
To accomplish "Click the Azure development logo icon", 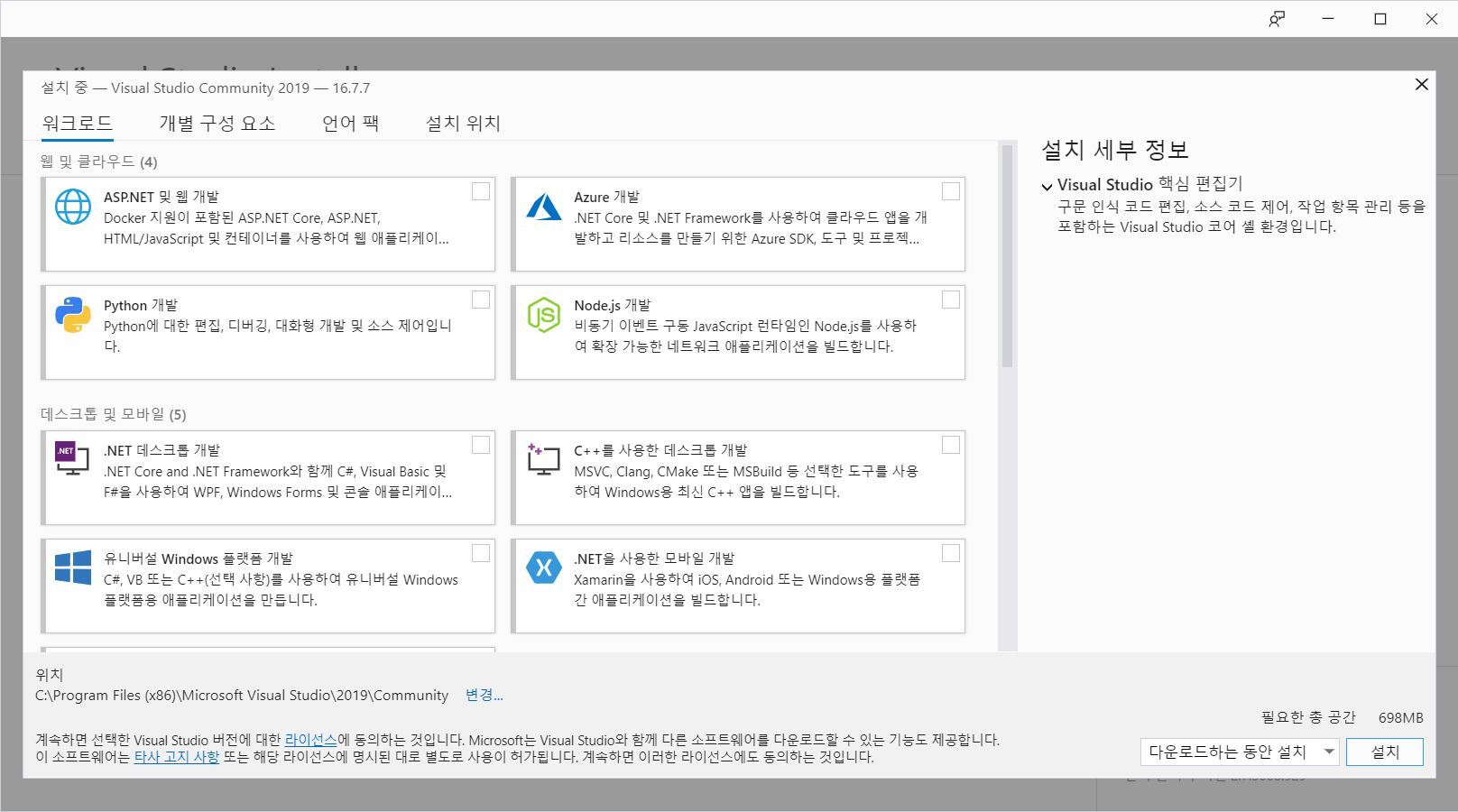I will (x=544, y=207).
